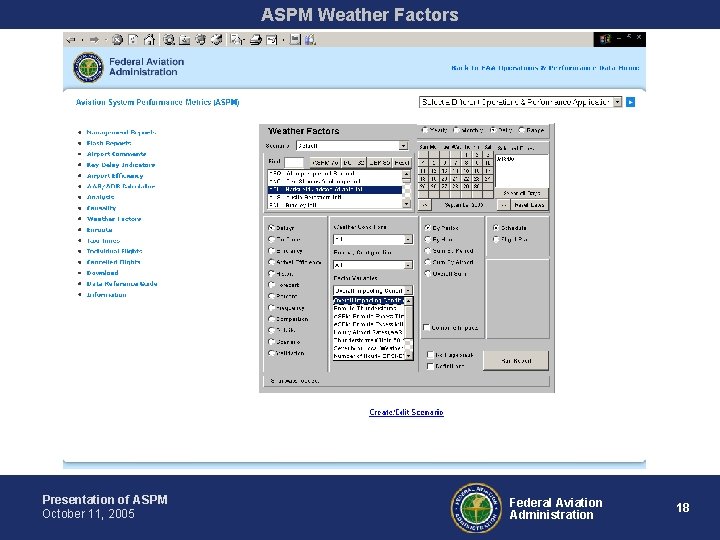Screen dimensions: 720x540
Task: Select the Daily radio button
Action: 493,130
